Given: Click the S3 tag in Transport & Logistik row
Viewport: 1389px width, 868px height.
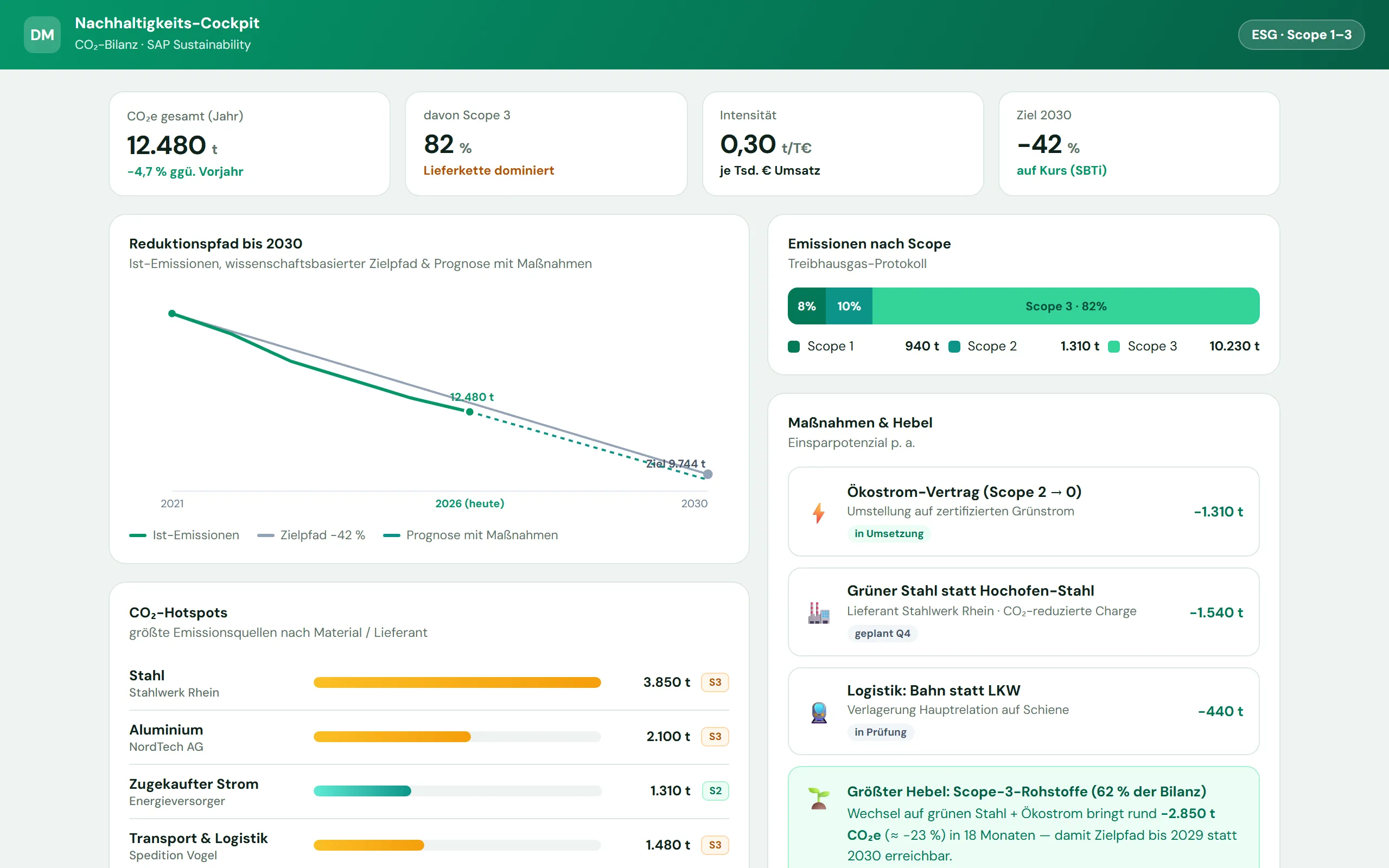Looking at the screenshot, I should pyautogui.click(x=715, y=845).
